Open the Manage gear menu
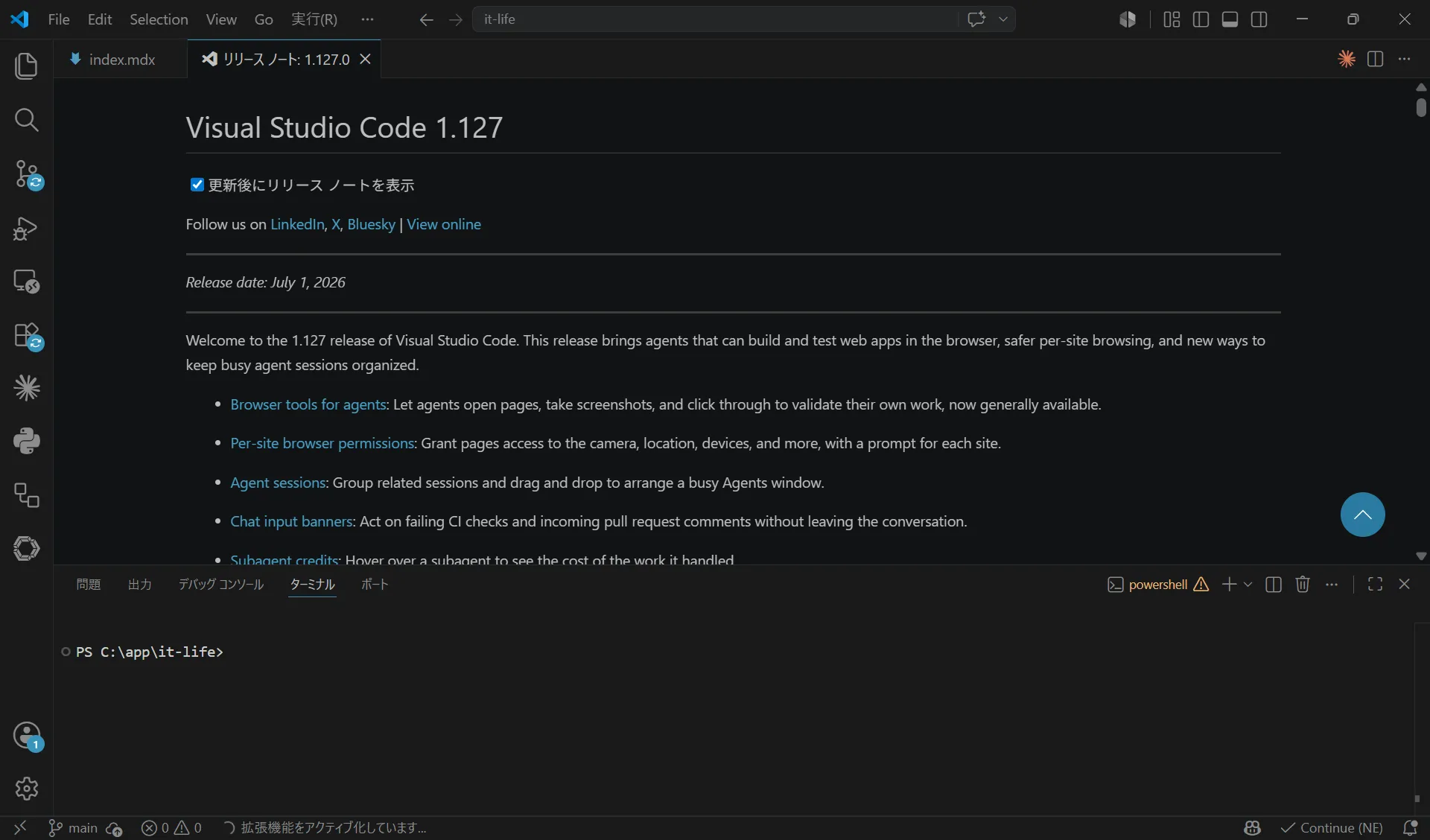This screenshot has height=840, width=1430. (x=26, y=789)
